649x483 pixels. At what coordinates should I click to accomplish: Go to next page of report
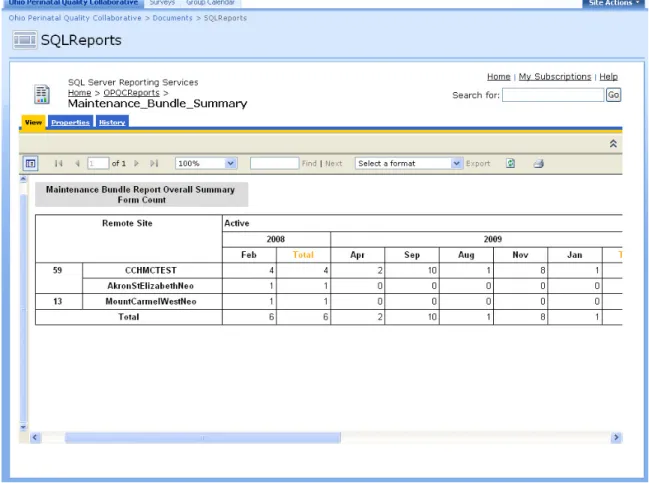coord(136,163)
